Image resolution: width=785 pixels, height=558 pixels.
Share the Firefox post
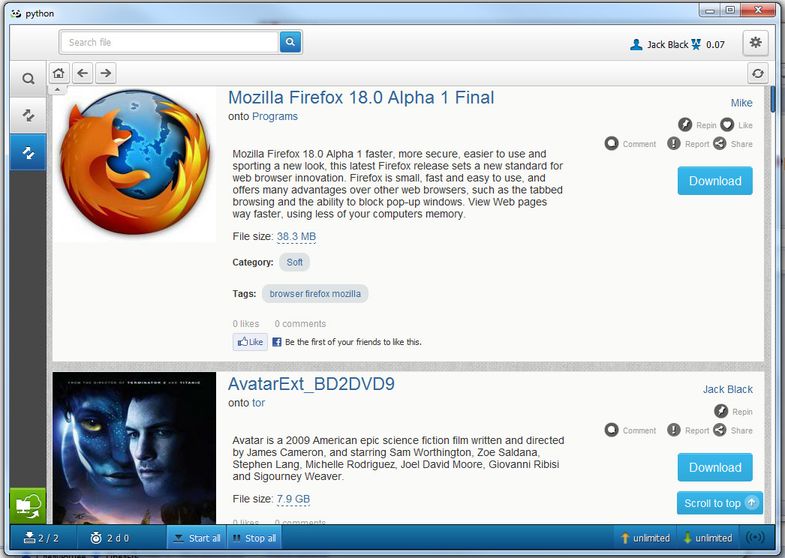[x=733, y=144]
